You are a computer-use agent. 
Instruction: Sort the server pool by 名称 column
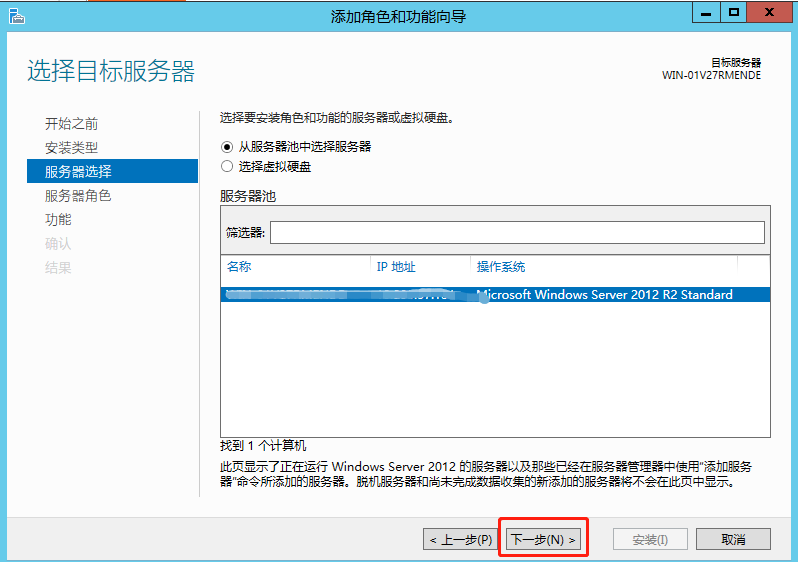pos(295,267)
